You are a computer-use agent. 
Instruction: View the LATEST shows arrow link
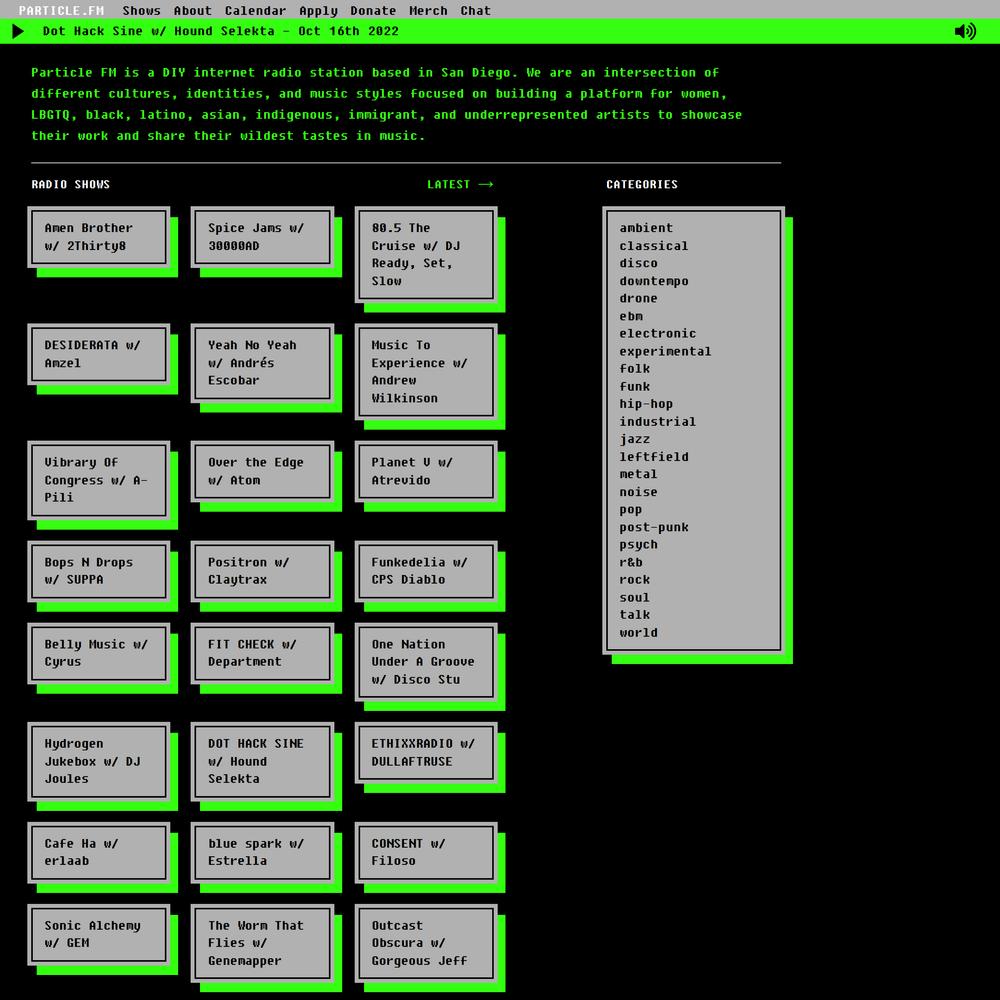(x=460, y=184)
